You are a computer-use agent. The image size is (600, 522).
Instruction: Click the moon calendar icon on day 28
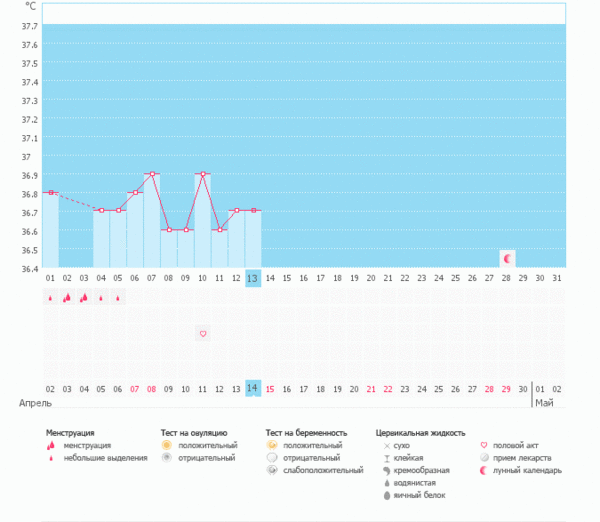(x=507, y=259)
